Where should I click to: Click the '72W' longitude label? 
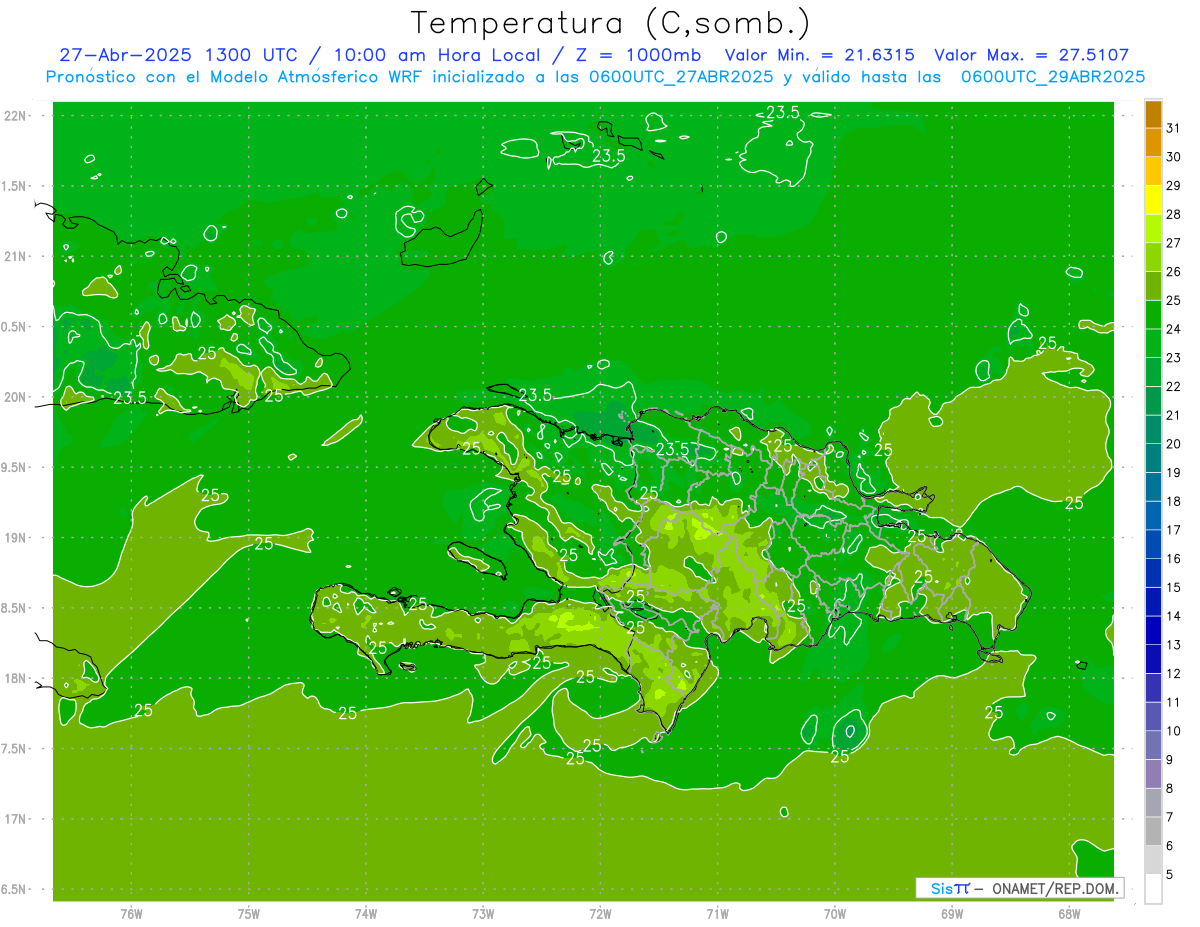tap(601, 914)
